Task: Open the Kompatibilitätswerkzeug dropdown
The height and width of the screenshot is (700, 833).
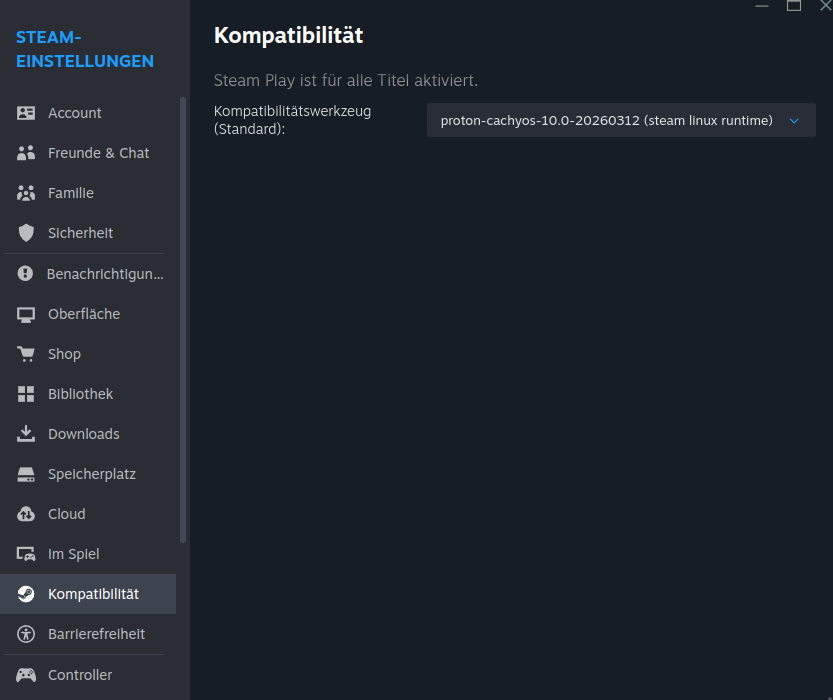Action: [621, 120]
